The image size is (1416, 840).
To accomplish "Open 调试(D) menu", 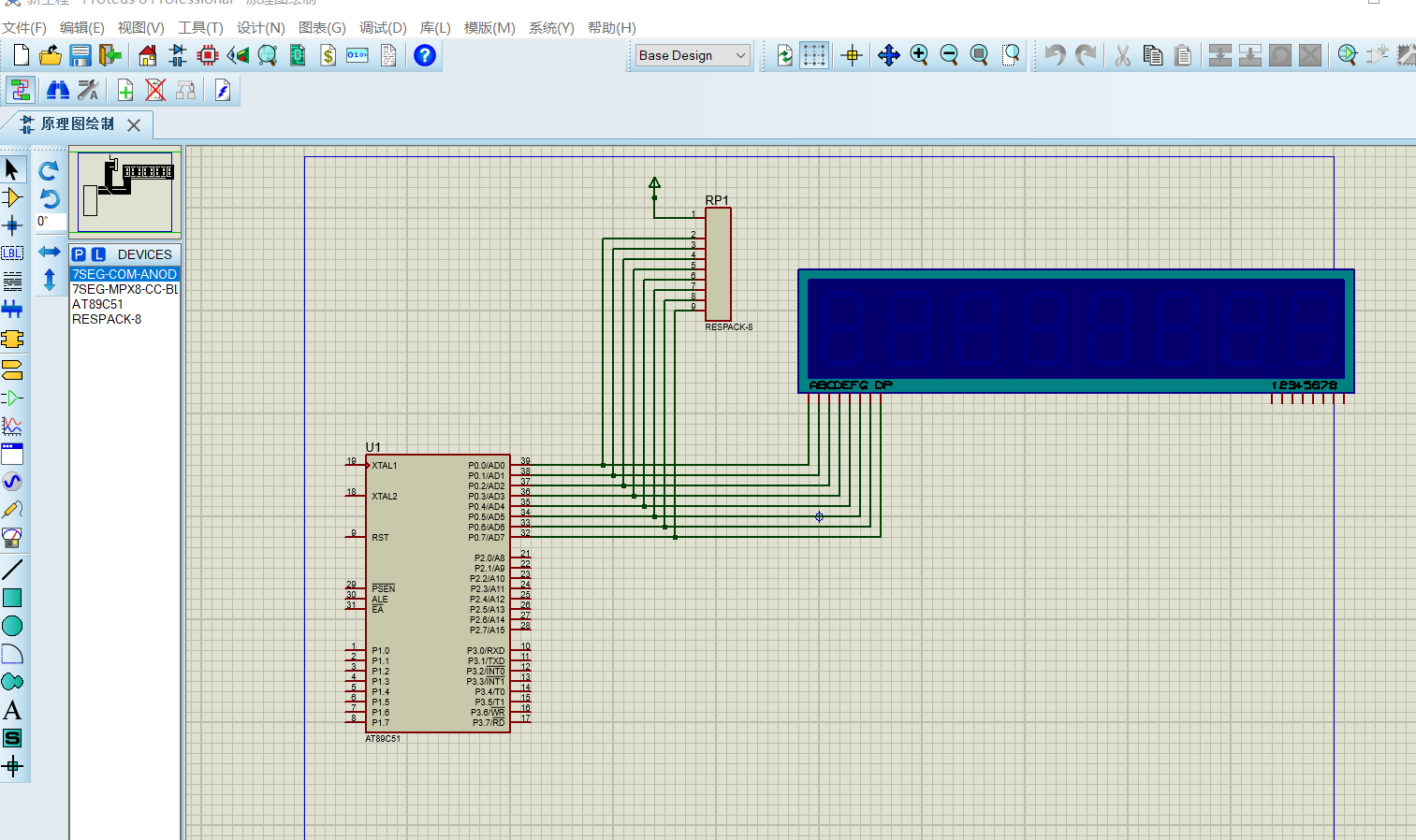I will pyautogui.click(x=383, y=28).
